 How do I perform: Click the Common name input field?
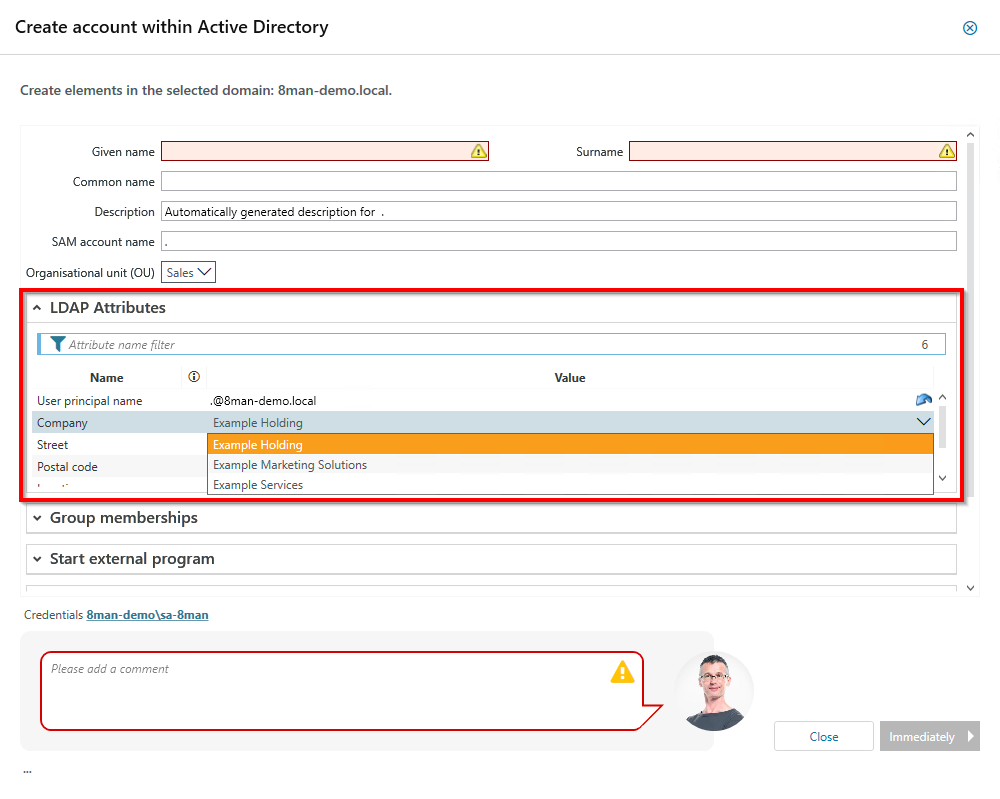(557, 181)
